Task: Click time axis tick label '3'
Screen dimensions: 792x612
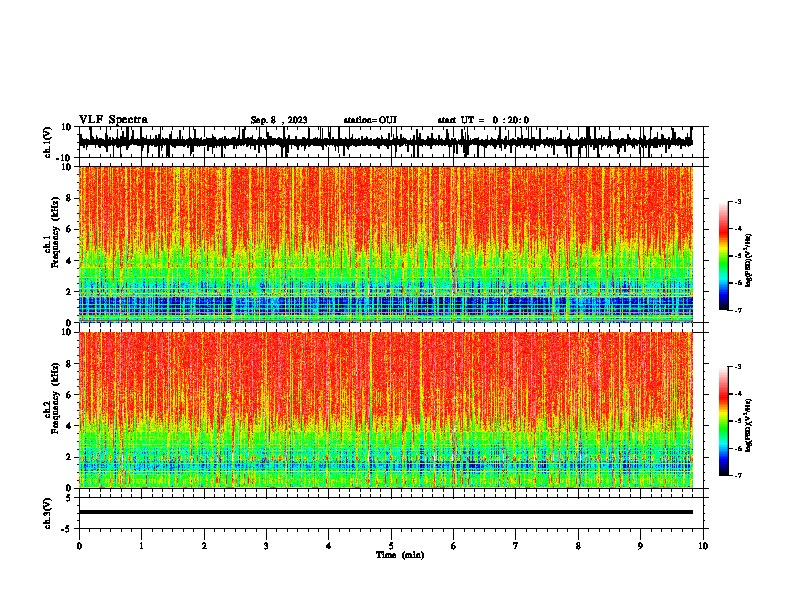Action: click(266, 546)
